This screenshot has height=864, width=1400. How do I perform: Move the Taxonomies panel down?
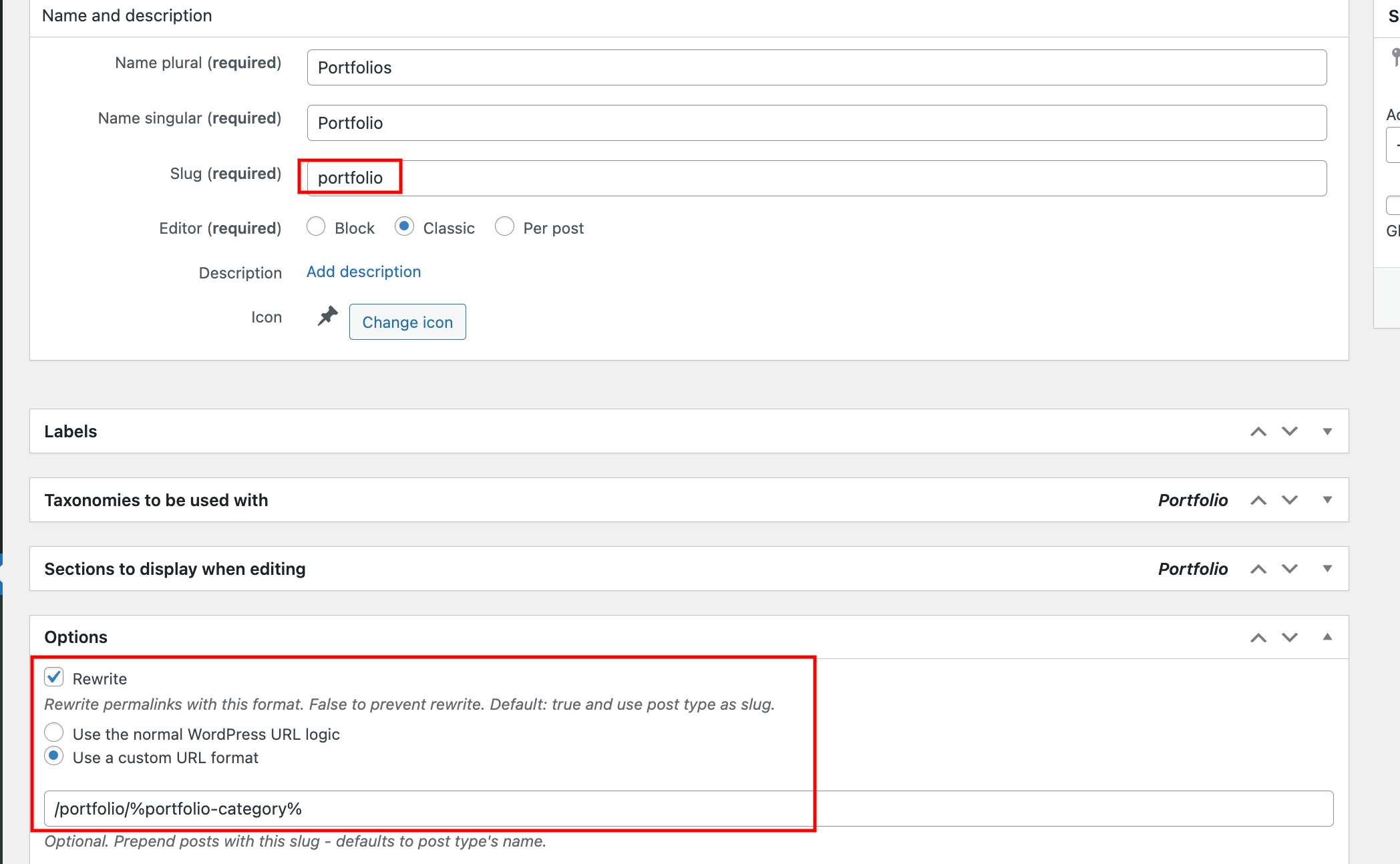pos(1290,500)
